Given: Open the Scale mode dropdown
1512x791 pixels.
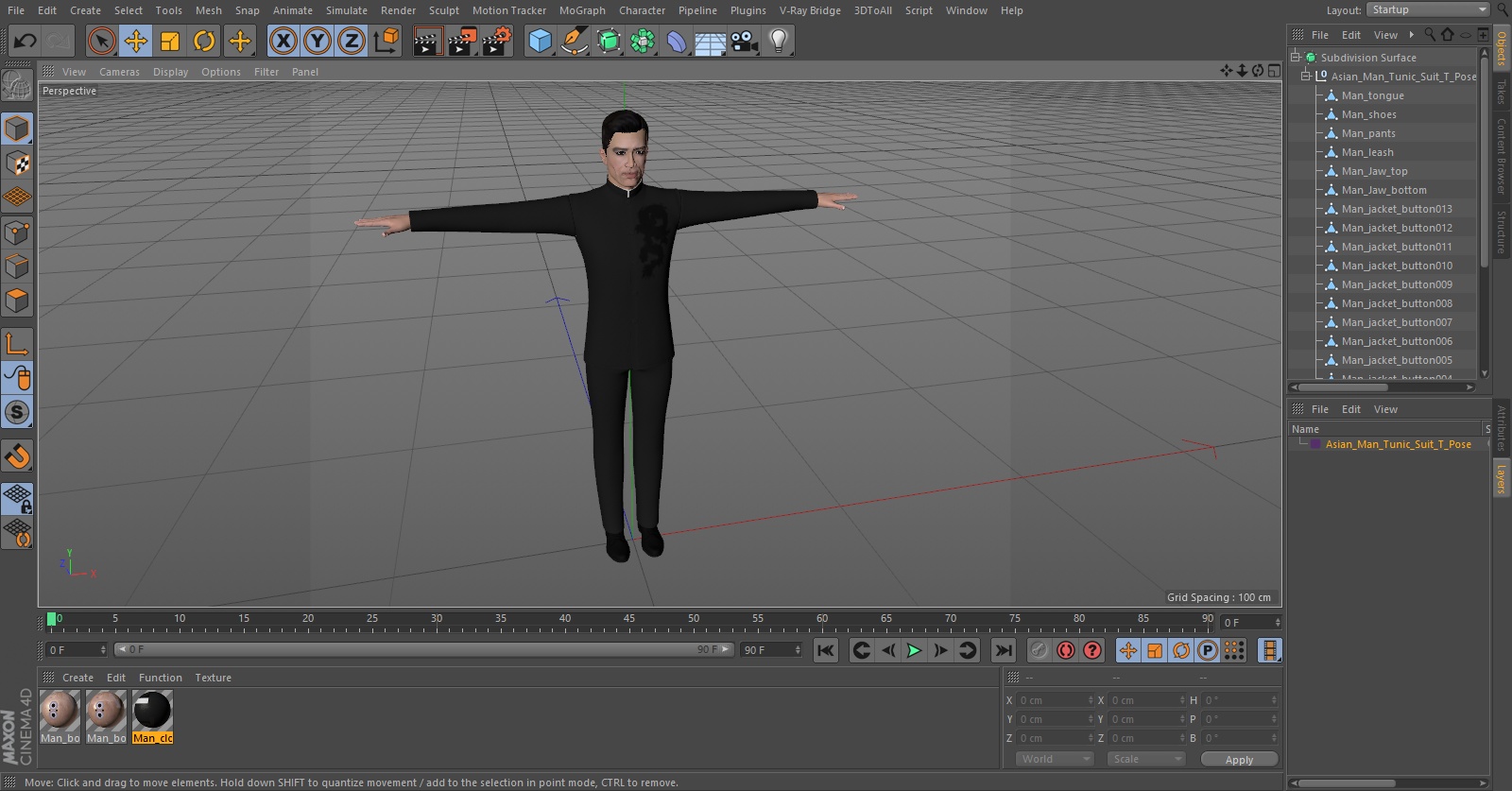Looking at the screenshot, I should 1146,759.
